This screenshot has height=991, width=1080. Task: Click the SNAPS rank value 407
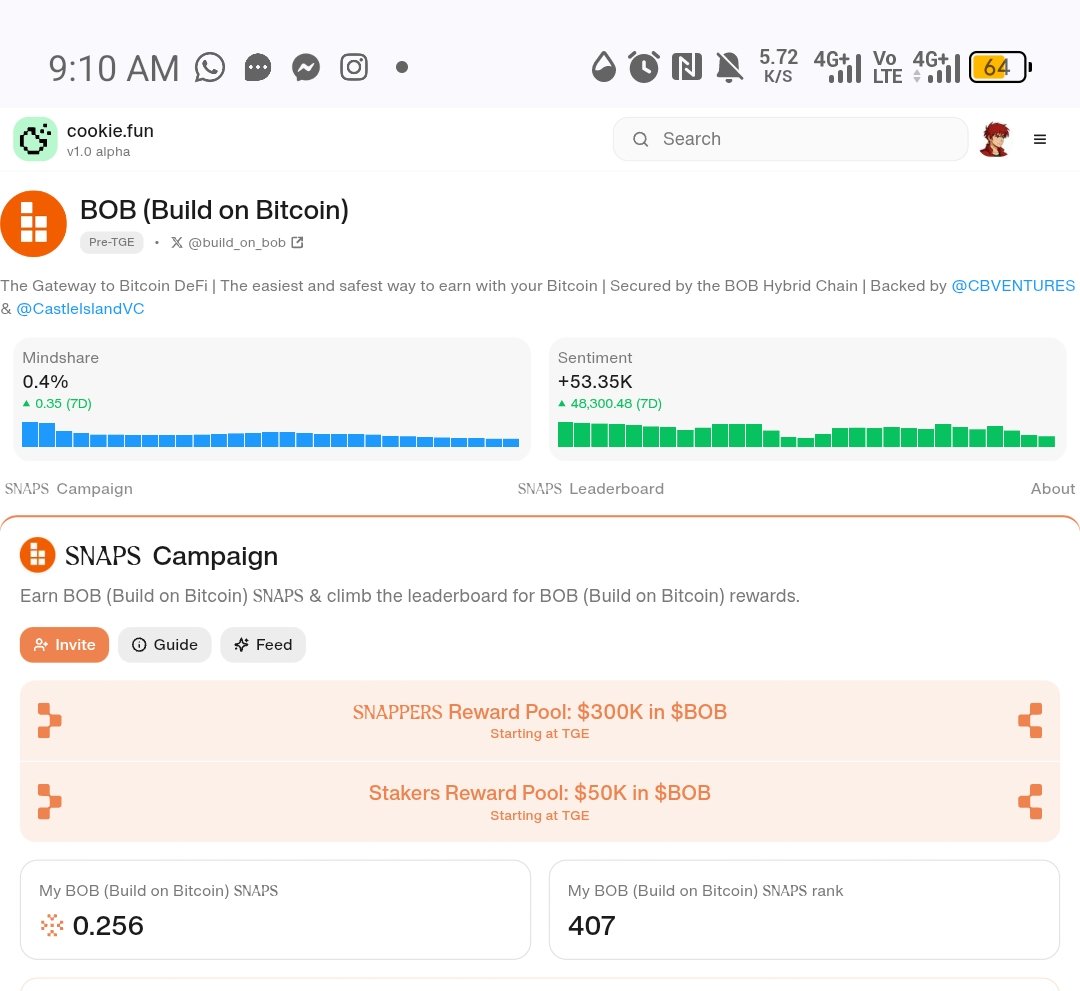592,926
